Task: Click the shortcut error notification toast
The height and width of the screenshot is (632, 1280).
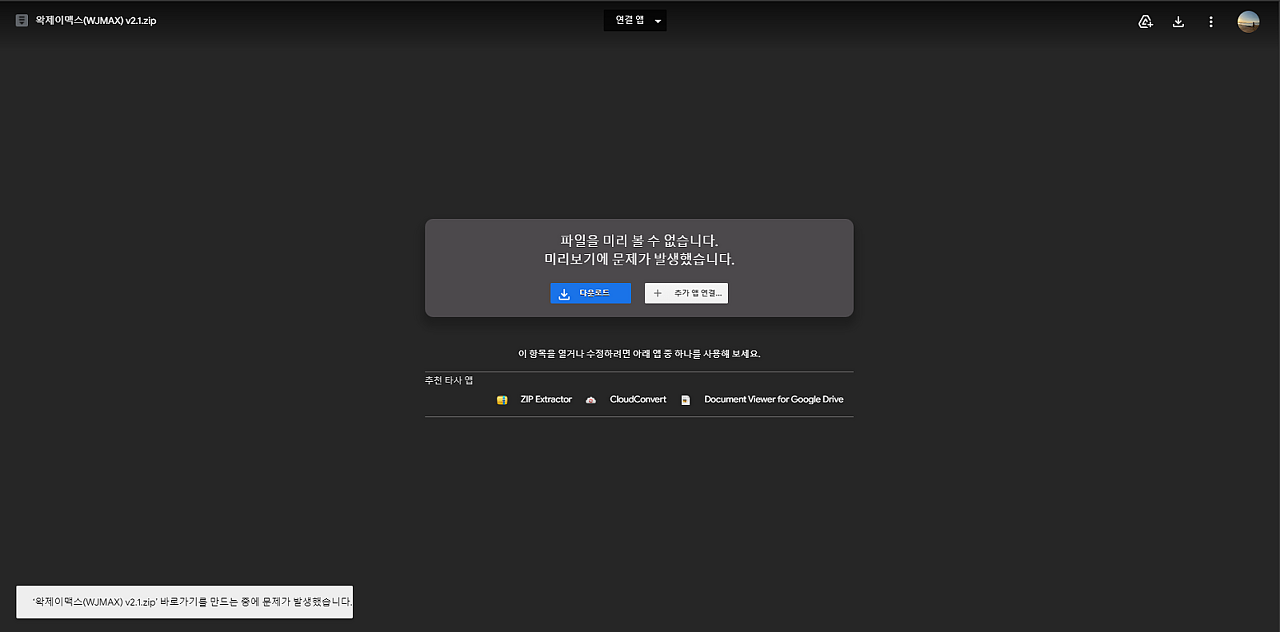Action: click(185, 602)
